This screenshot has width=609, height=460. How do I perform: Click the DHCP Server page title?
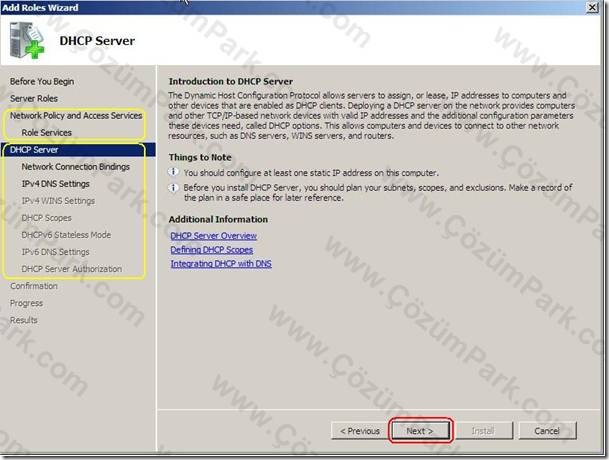97,41
